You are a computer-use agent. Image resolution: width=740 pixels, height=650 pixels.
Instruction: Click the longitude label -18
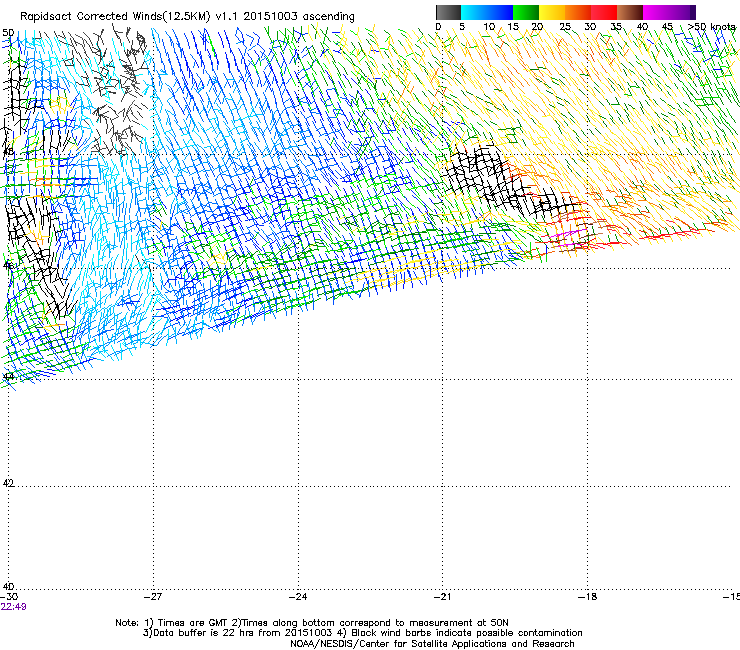point(588,597)
